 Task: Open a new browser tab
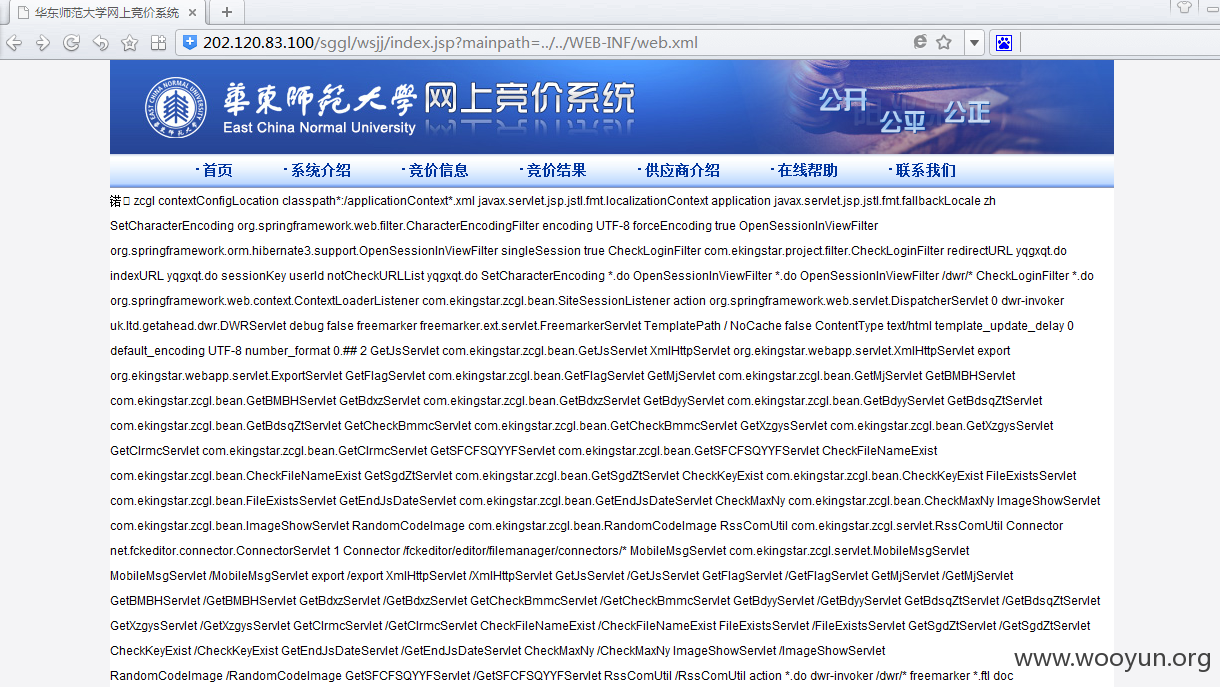point(227,12)
